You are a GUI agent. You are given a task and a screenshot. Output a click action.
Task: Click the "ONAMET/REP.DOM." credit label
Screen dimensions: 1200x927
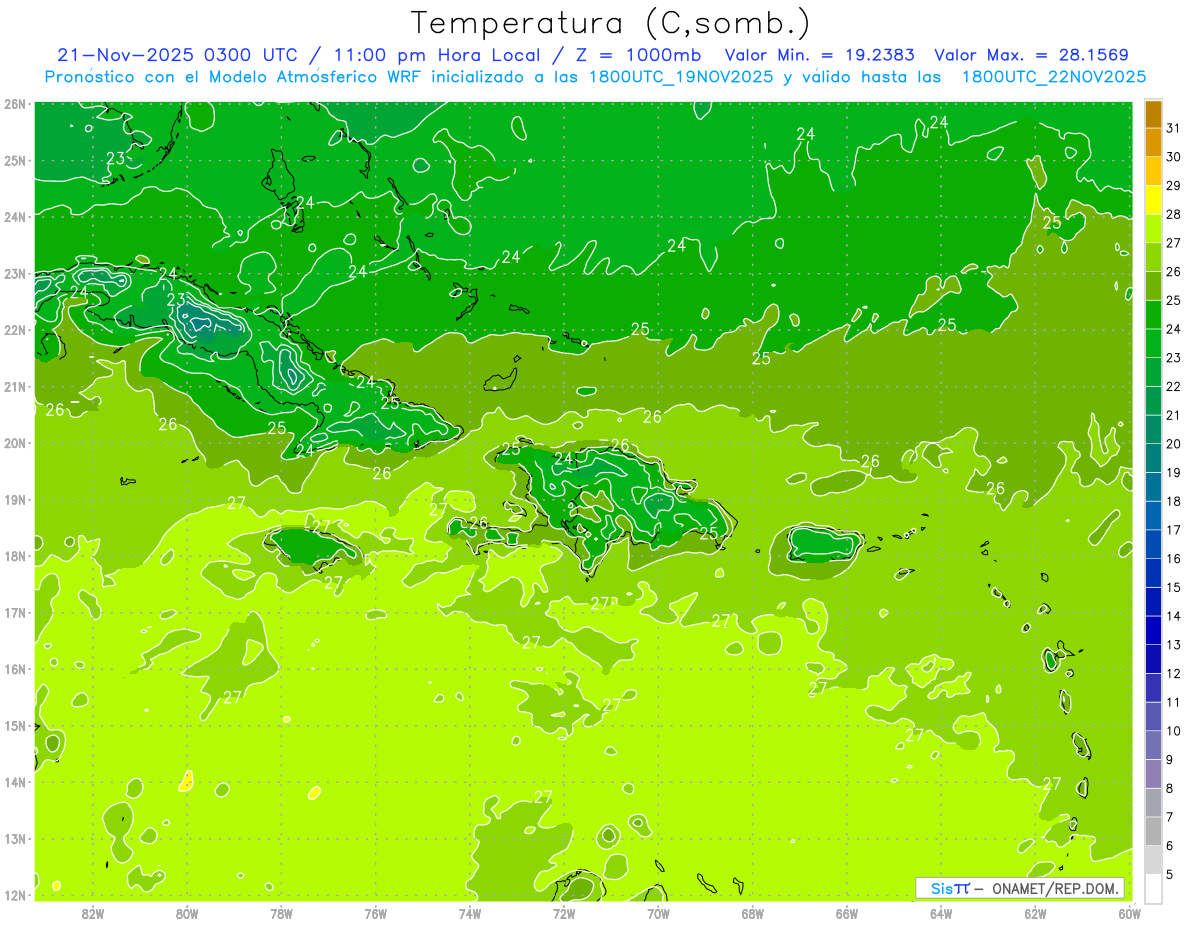1057,888
